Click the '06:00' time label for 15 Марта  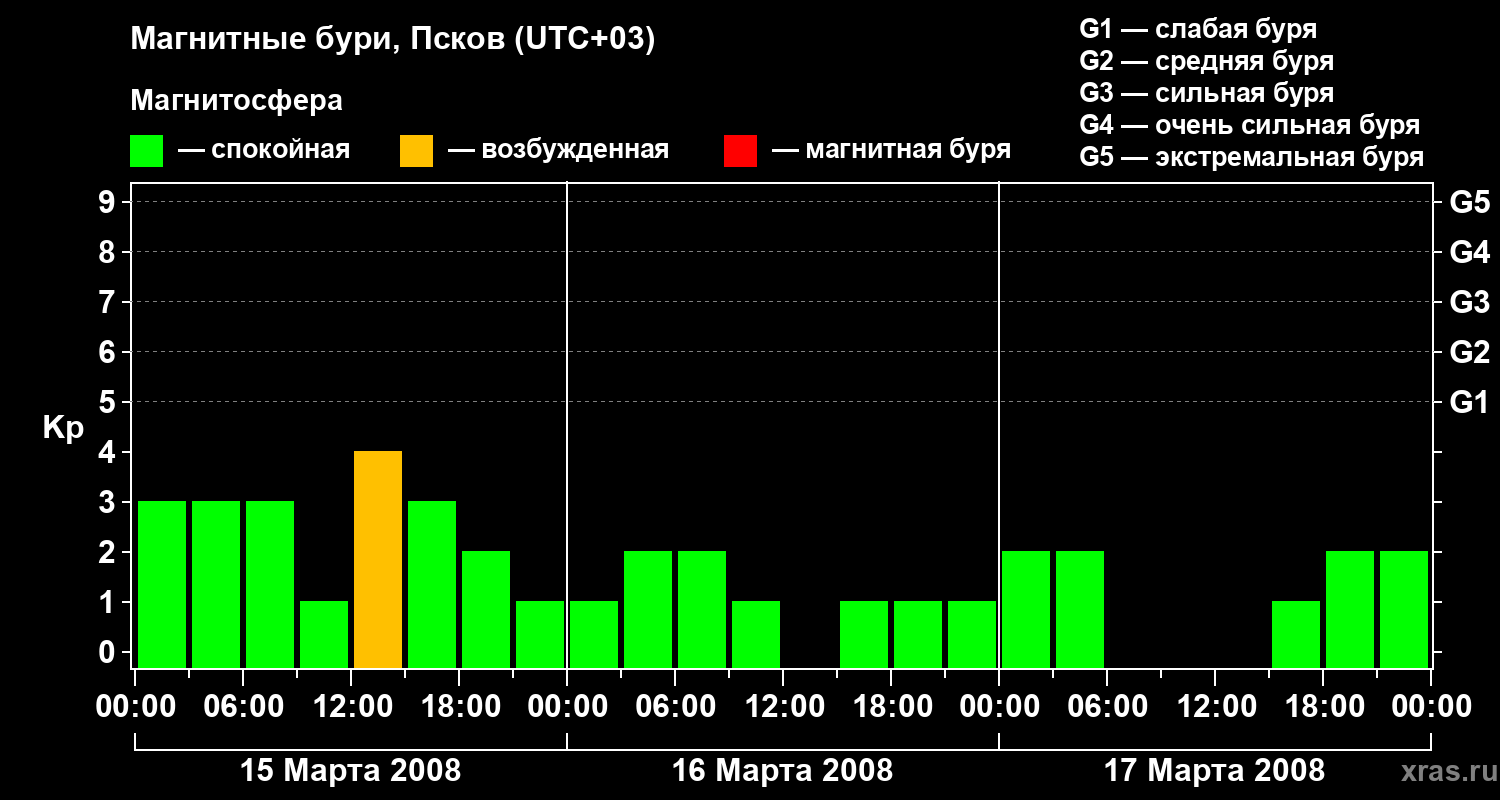(243, 707)
